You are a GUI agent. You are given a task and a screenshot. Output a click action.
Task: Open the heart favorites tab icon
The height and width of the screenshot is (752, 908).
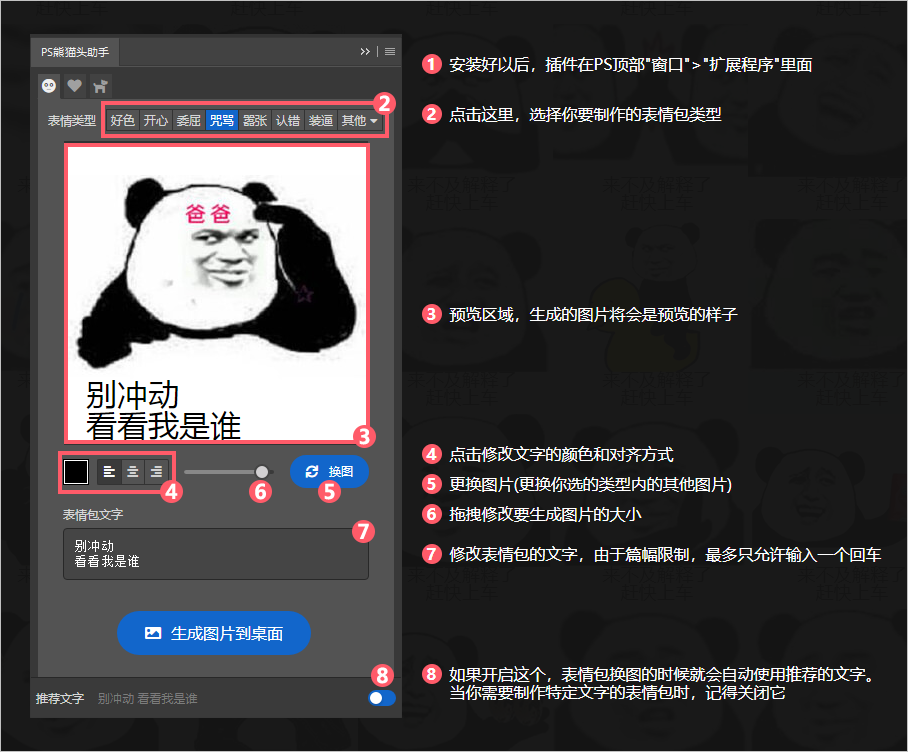coord(74,86)
